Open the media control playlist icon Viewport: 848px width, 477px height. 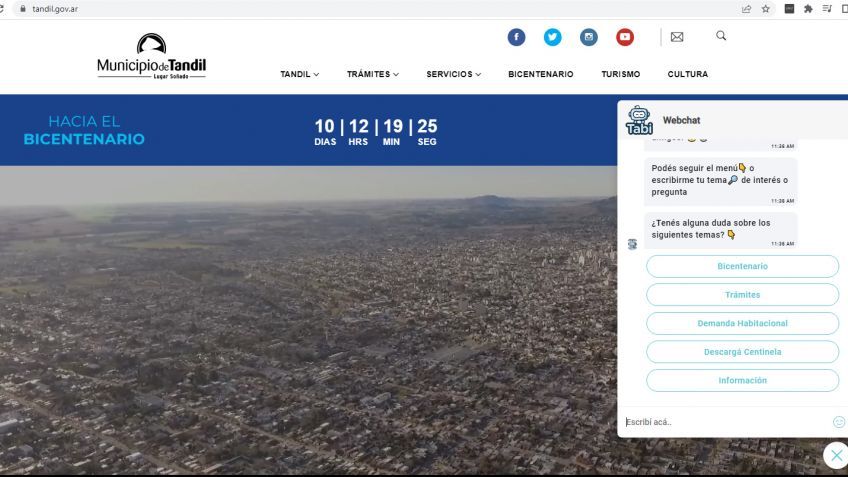pos(827,9)
